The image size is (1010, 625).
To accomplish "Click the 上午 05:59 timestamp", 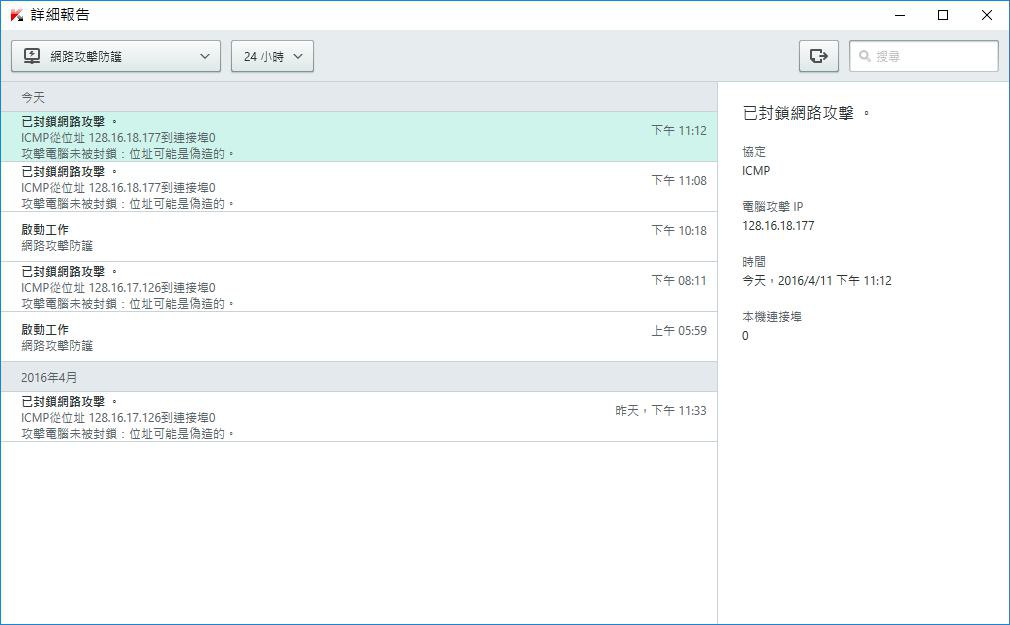I will pyautogui.click(x=679, y=331).
